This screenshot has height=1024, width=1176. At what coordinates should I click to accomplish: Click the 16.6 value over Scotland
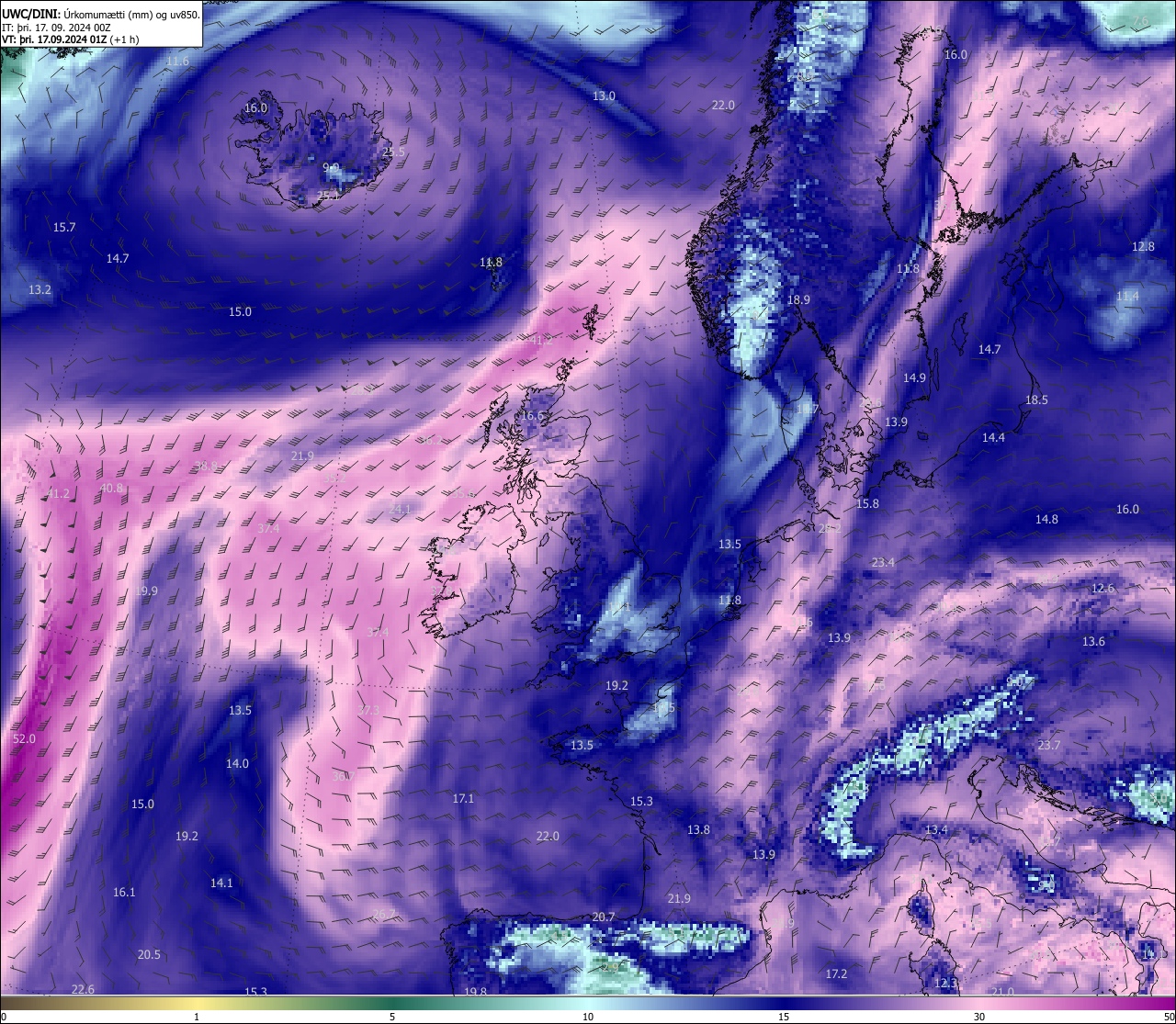tap(533, 415)
